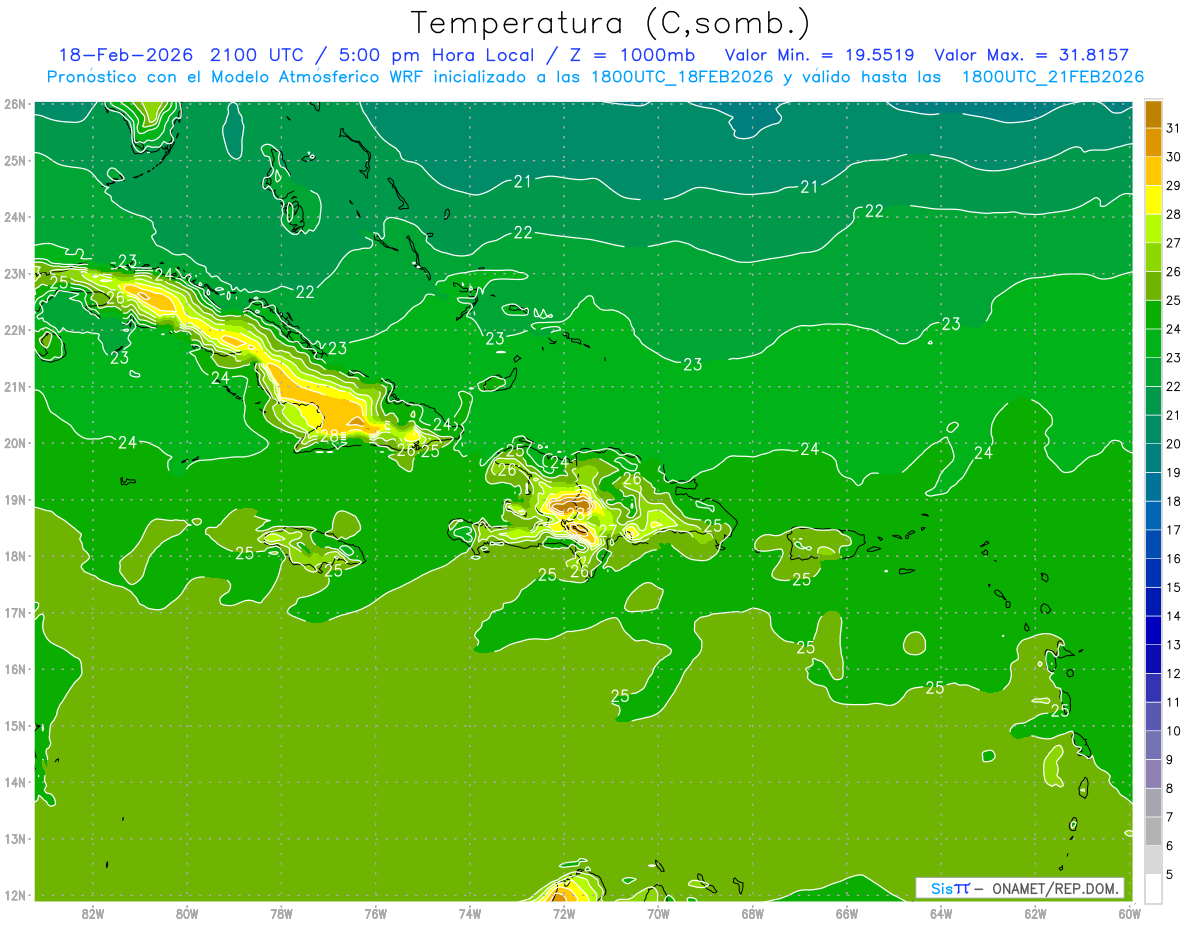Image resolution: width=1200 pixels, height=927 pixels.
Task: Click the '13N' latitude axis label
Action: pyautogui.click(x=15, y=838)
